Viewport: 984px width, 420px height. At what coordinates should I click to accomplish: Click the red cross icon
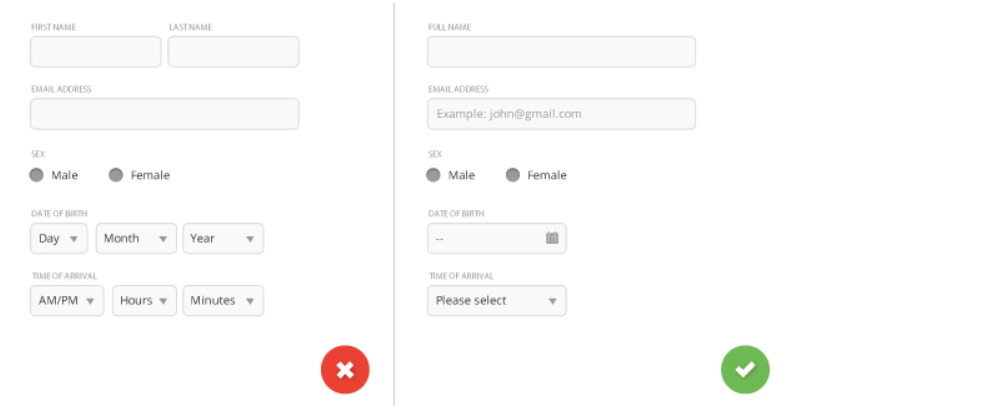click(x=345, y=370)
